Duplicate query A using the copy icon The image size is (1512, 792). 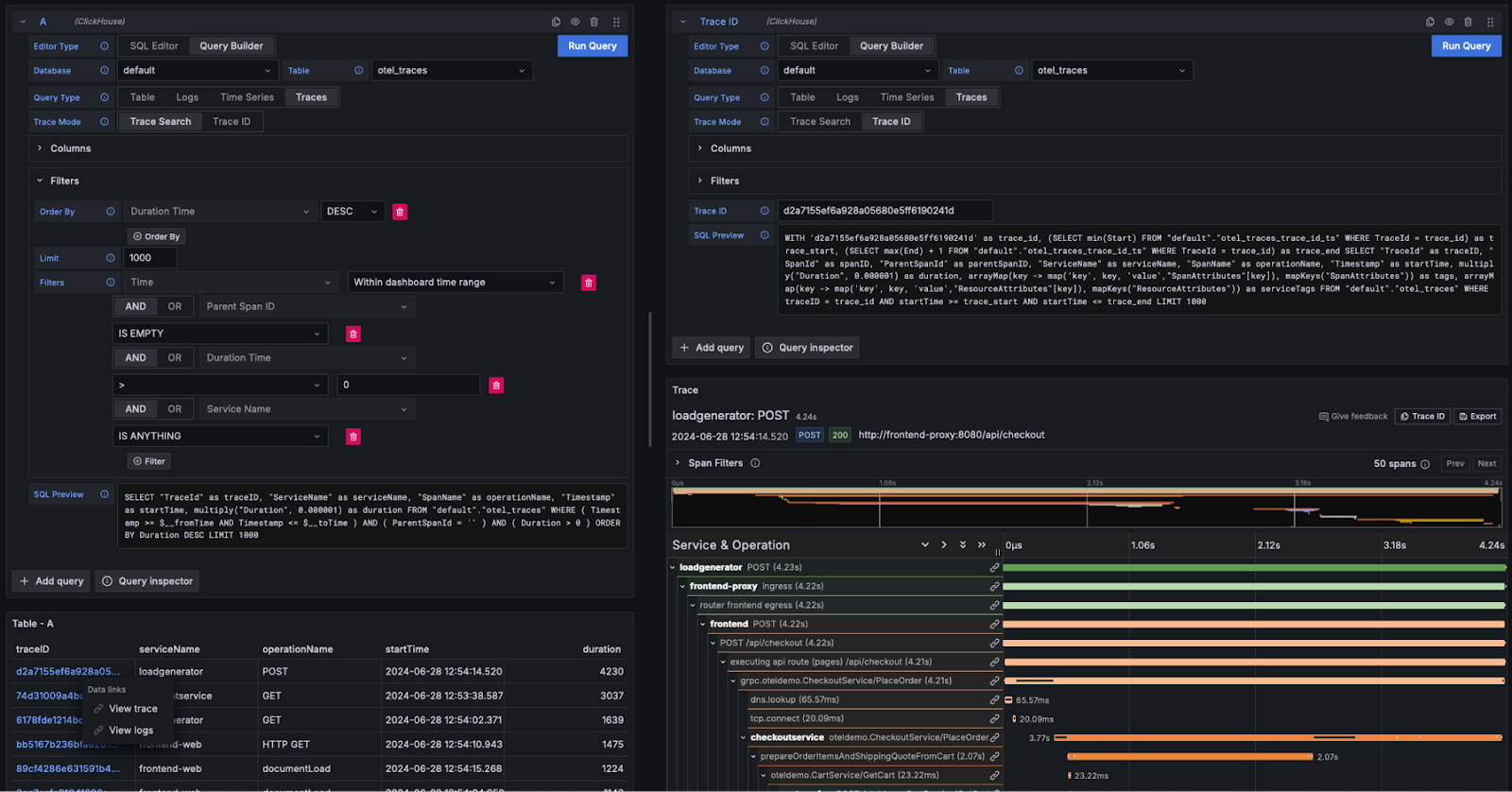tap(556, 22)
